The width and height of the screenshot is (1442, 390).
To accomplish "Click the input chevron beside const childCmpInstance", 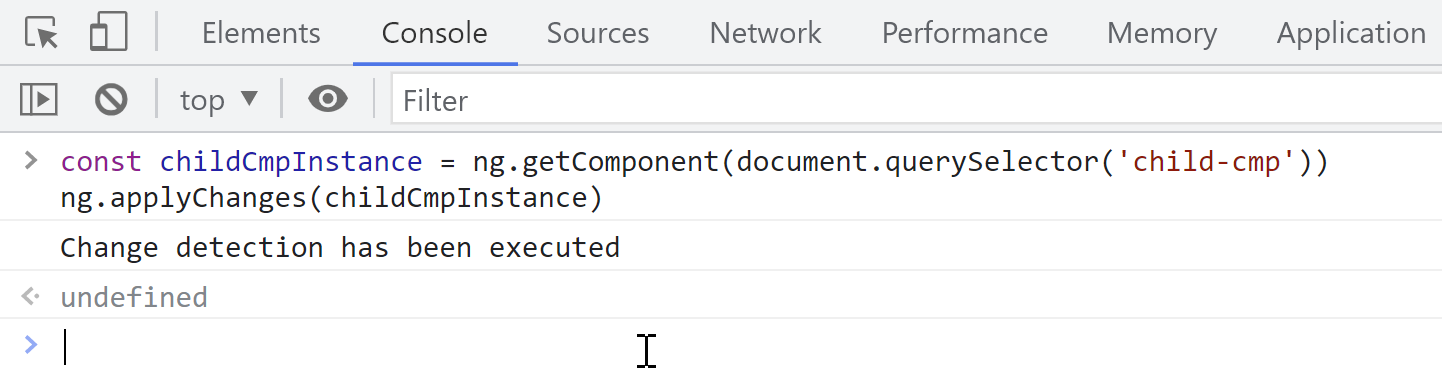I will point(31,161).
